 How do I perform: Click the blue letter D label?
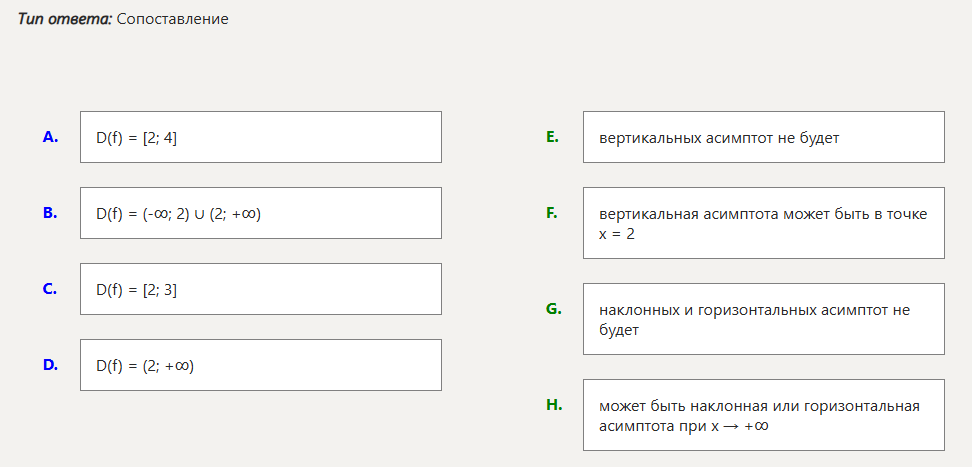pos(50,365)
